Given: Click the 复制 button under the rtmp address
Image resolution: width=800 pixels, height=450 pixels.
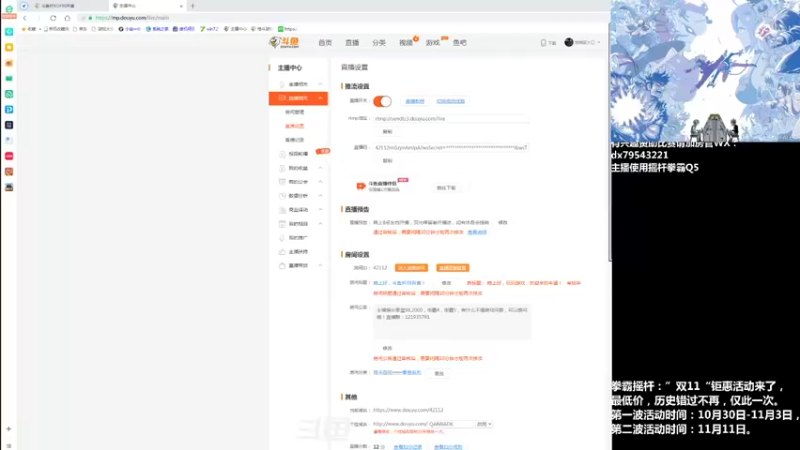Looking at the screenshot, I should point(388,132).
